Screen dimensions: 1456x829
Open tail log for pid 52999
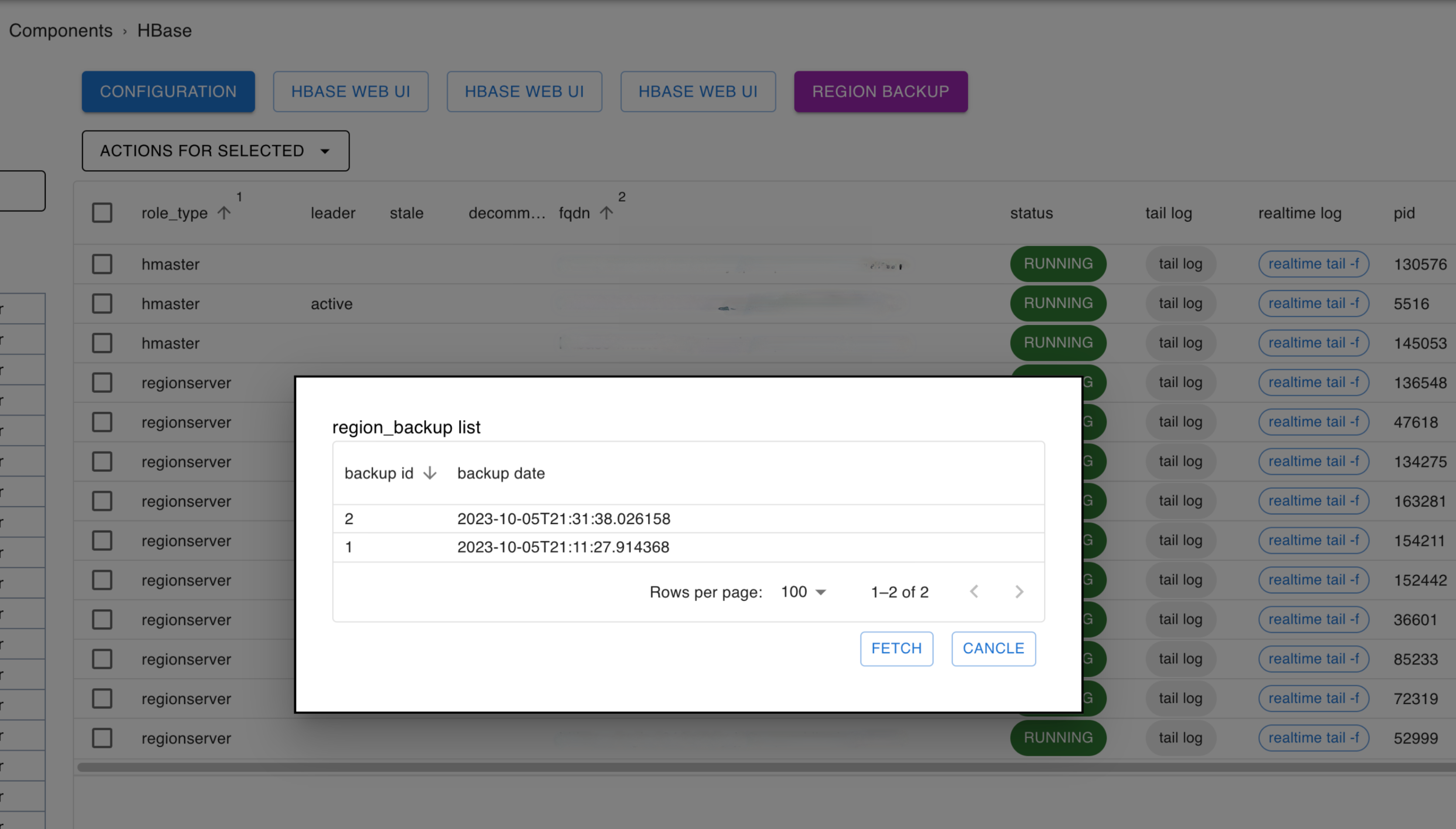pos(1180,737)
